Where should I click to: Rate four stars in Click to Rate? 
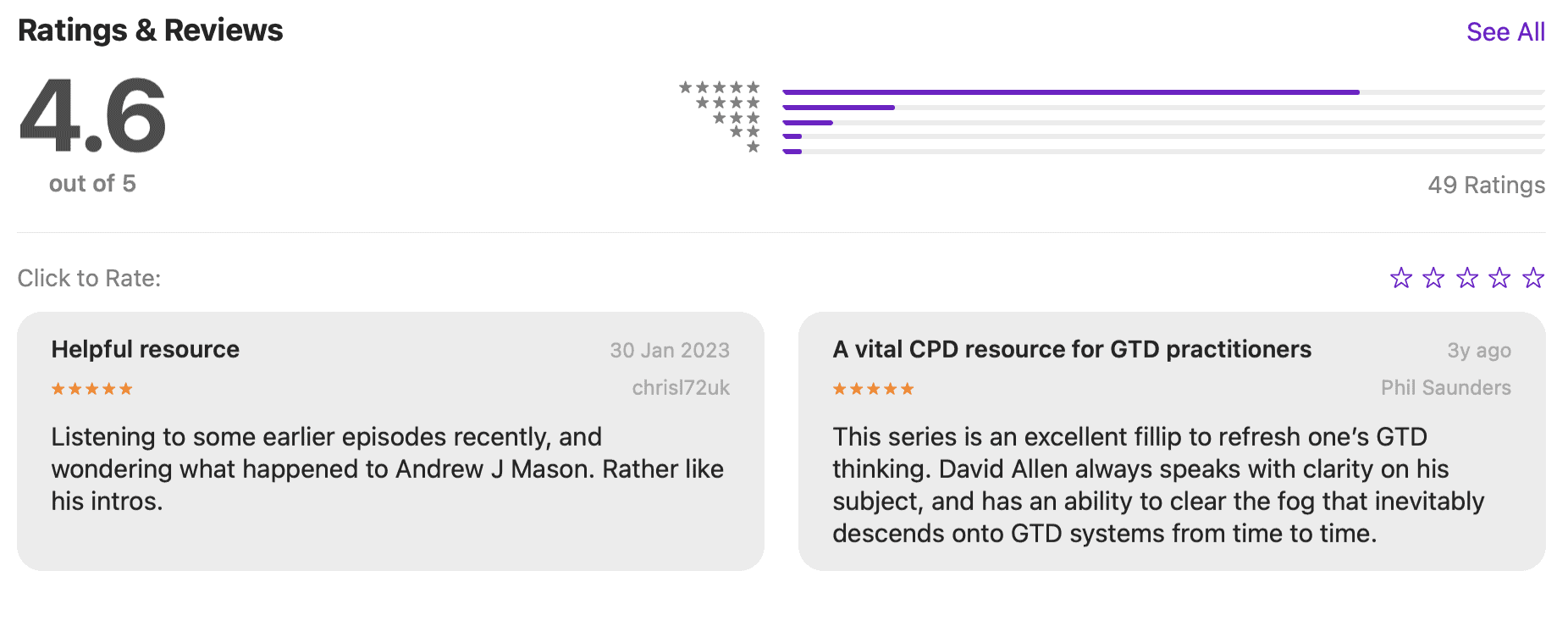1499,278
